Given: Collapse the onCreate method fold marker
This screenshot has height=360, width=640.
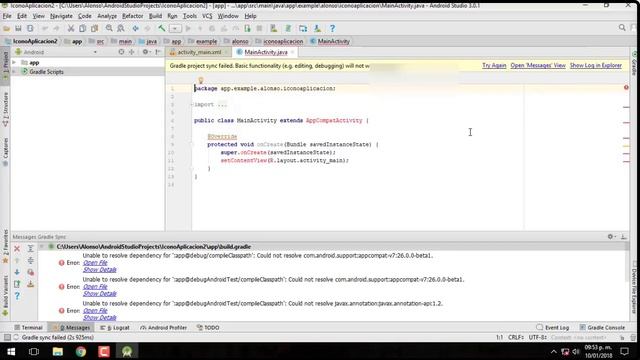Looking at the screenshot, I should pos(191,144).
